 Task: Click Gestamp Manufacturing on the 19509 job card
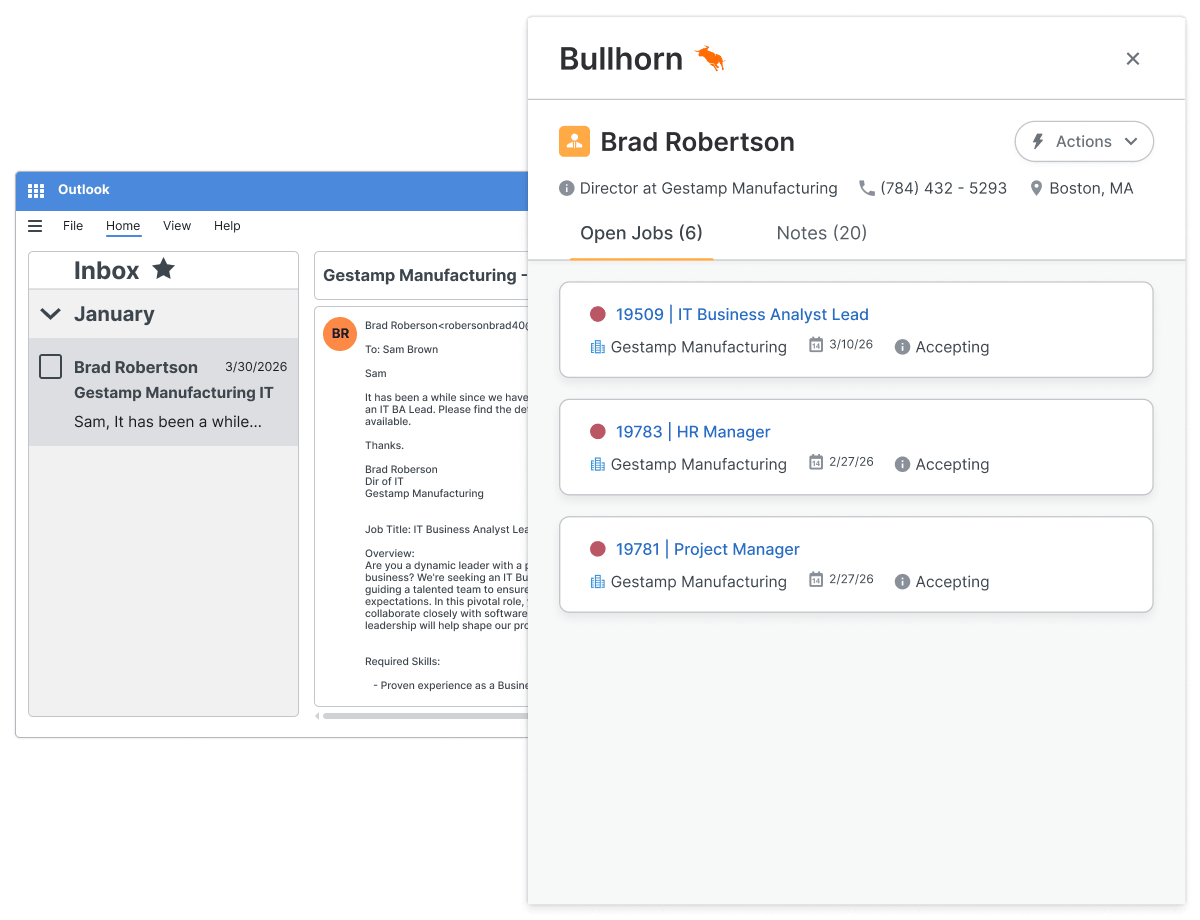pos(699,347)
